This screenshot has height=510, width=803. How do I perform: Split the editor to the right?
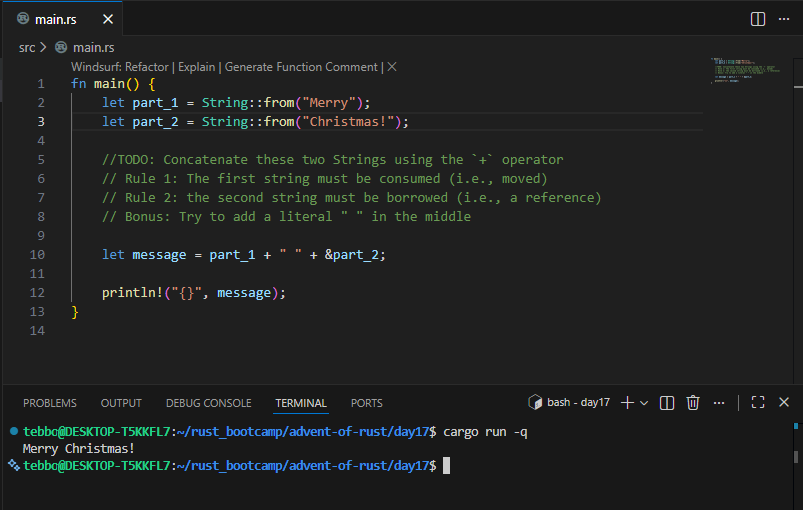click(x=757, y=19)
